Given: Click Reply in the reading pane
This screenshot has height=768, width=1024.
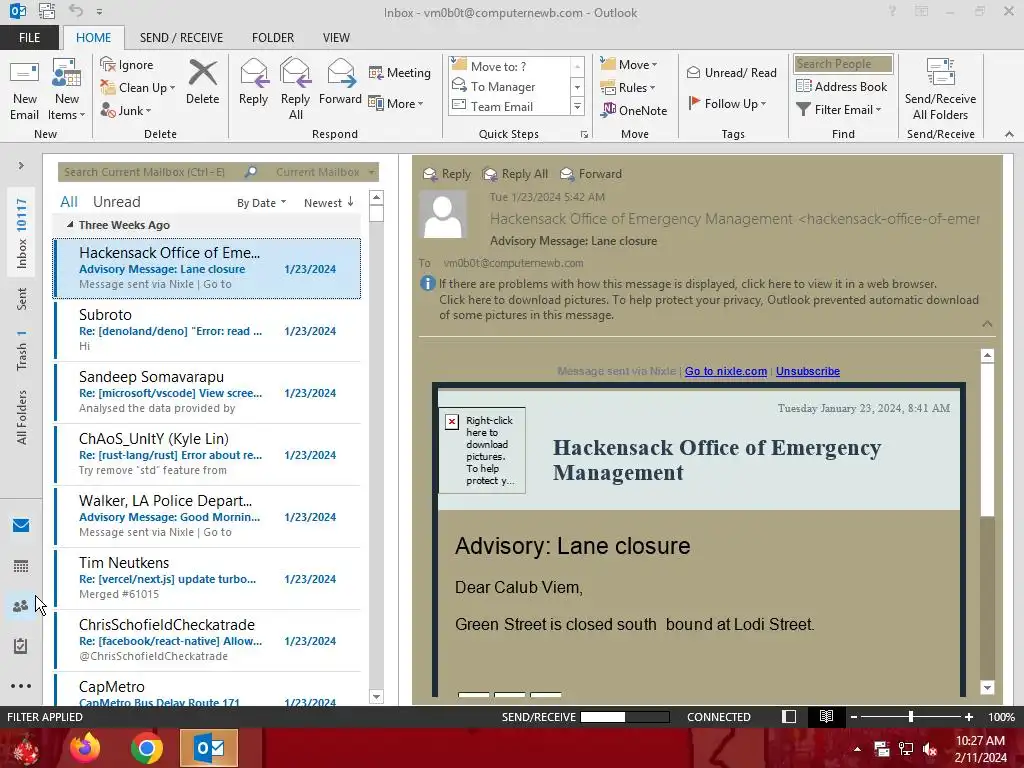Looking at the screenshot, I should pyautogui.click(x=447, y=174).
